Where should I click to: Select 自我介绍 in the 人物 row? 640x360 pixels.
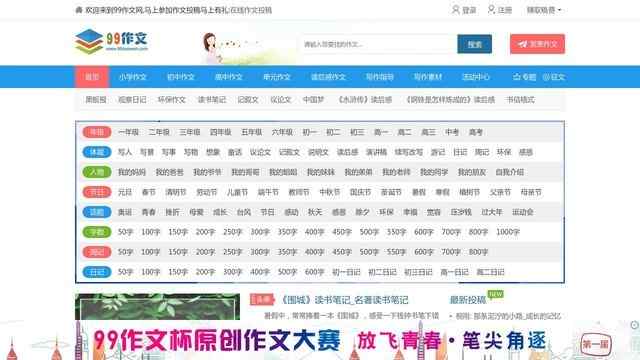(x=509, y=172)
